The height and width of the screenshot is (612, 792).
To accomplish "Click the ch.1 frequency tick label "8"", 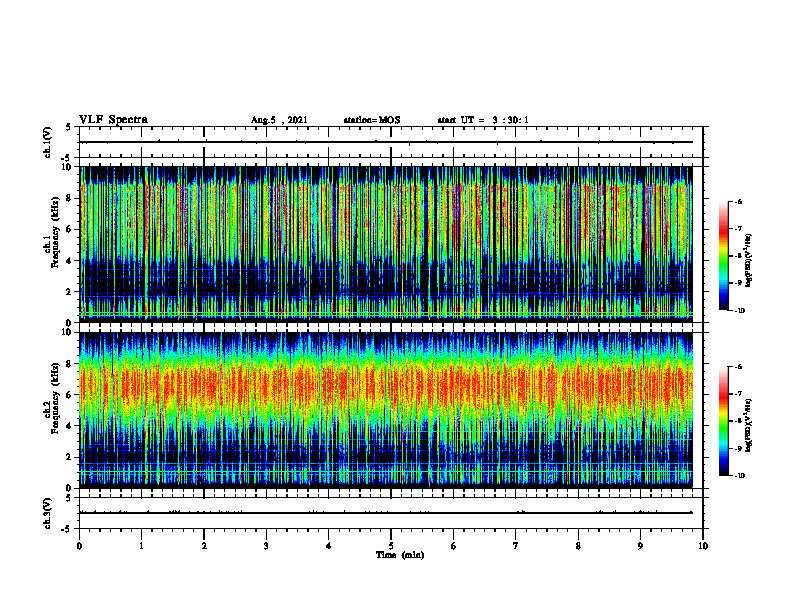I will tap(70, 198).
